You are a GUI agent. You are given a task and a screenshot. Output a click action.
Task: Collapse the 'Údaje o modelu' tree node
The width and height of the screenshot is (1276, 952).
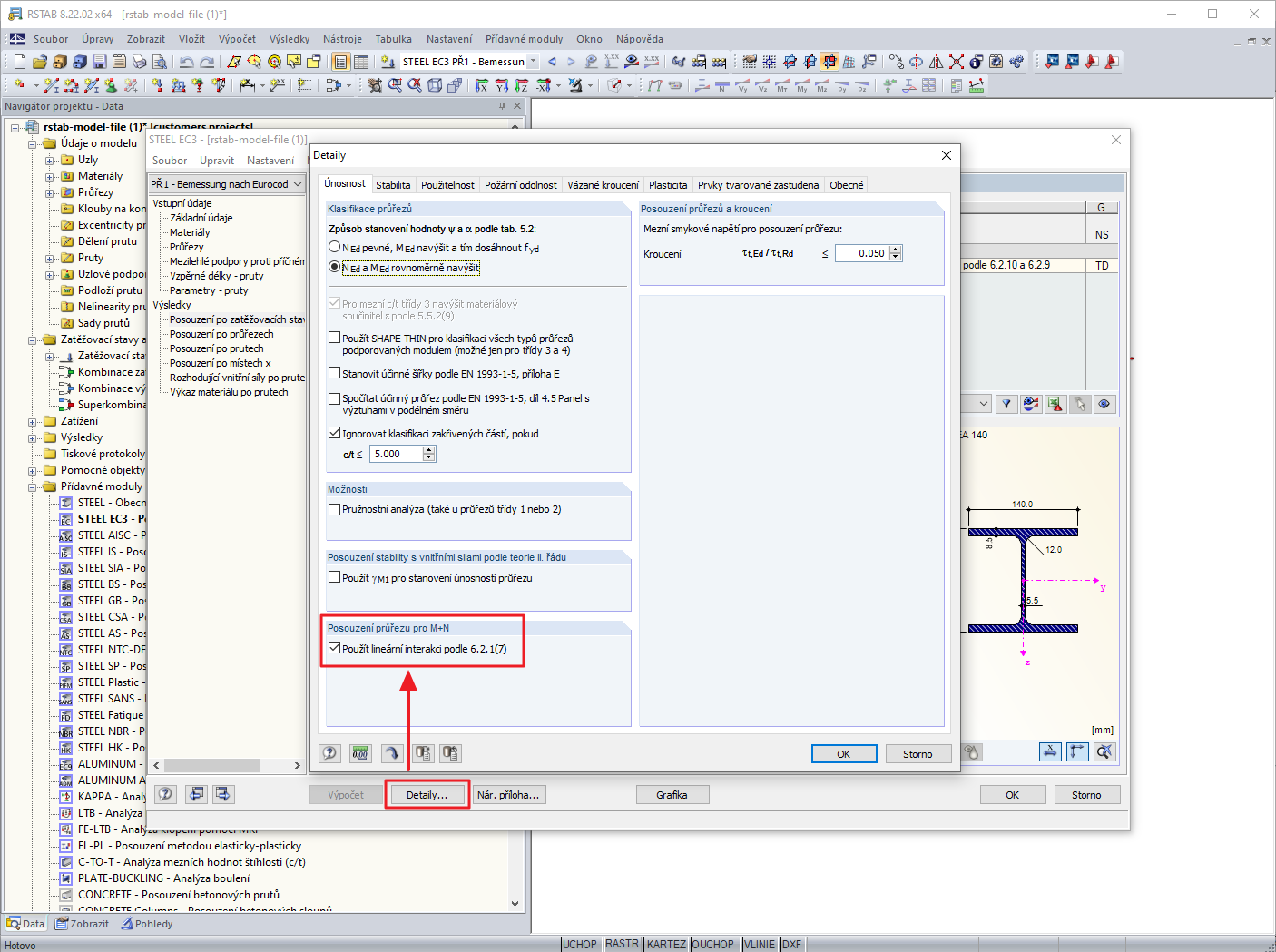click(33, 143)
